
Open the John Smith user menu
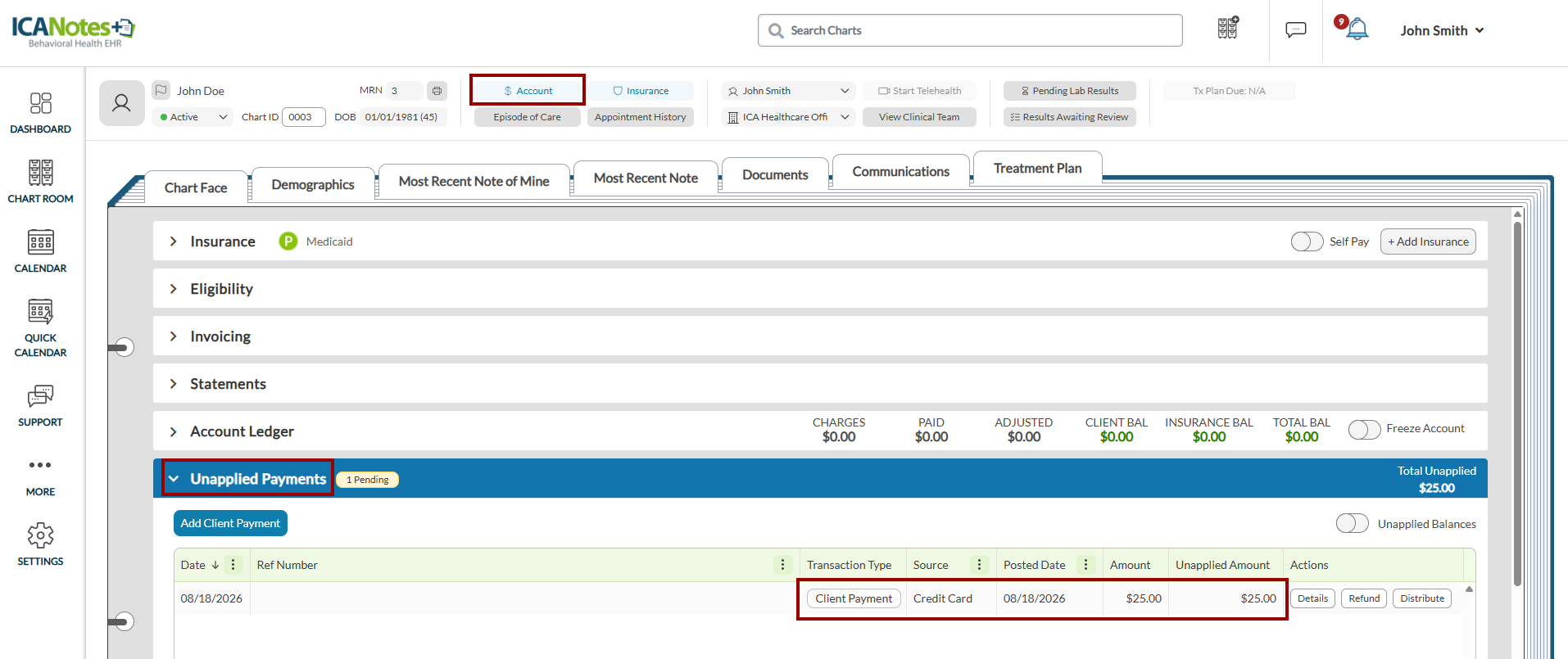point(1442,30)
